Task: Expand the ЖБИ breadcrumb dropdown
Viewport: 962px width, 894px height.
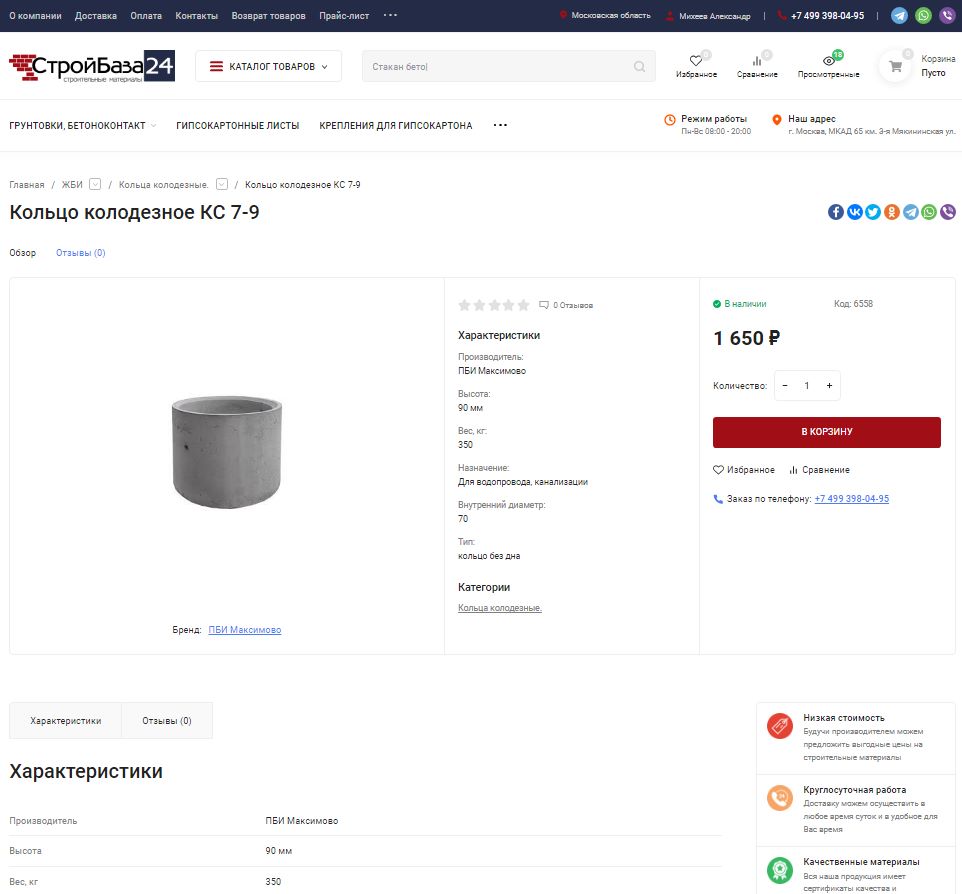Action: click(x=94, y=184)
